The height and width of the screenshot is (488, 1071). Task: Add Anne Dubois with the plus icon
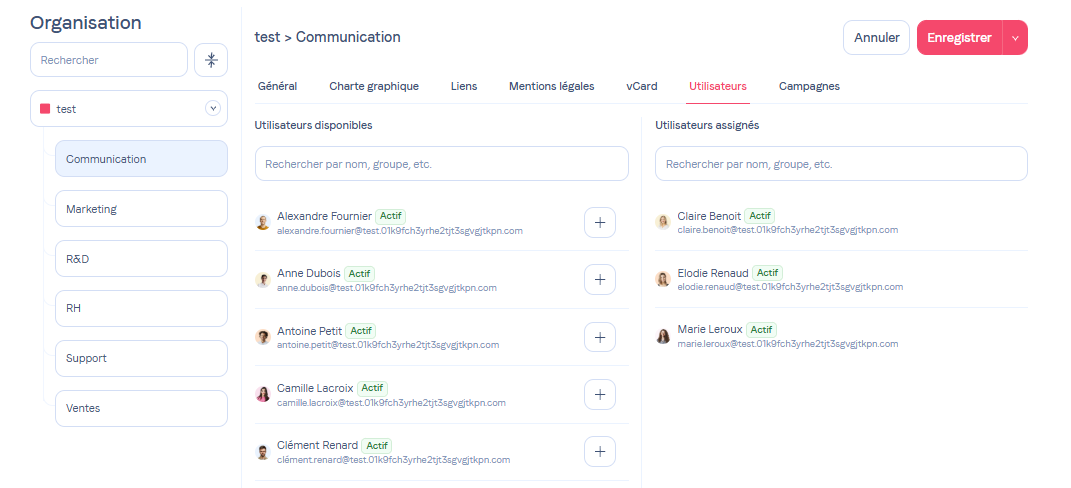[599, 280]
